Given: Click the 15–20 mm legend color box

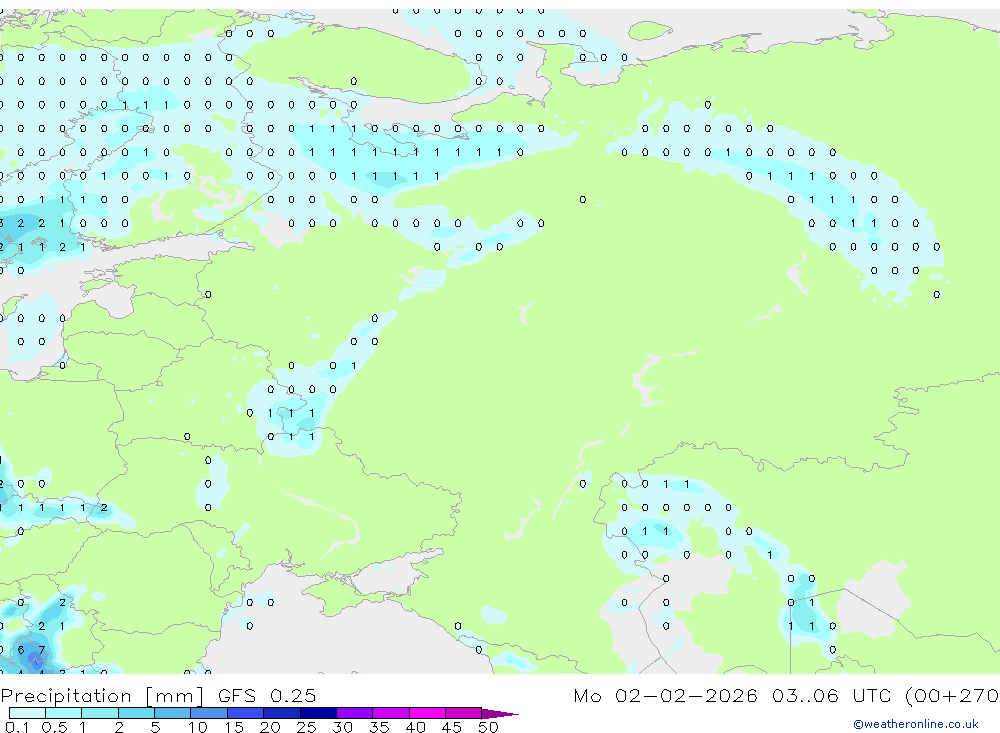Looking at the screenshot, I should click(246, 713).
